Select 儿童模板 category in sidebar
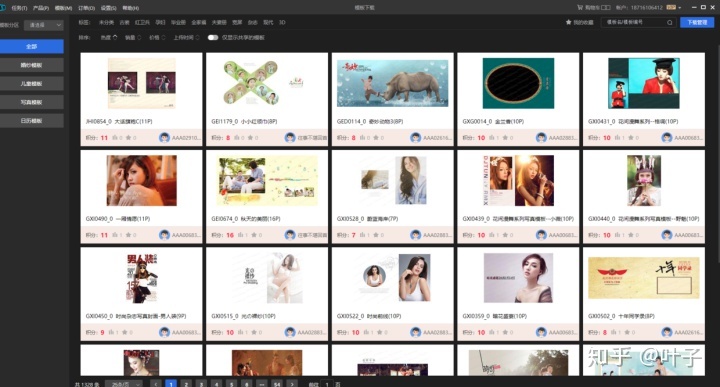 pos(32,84)
